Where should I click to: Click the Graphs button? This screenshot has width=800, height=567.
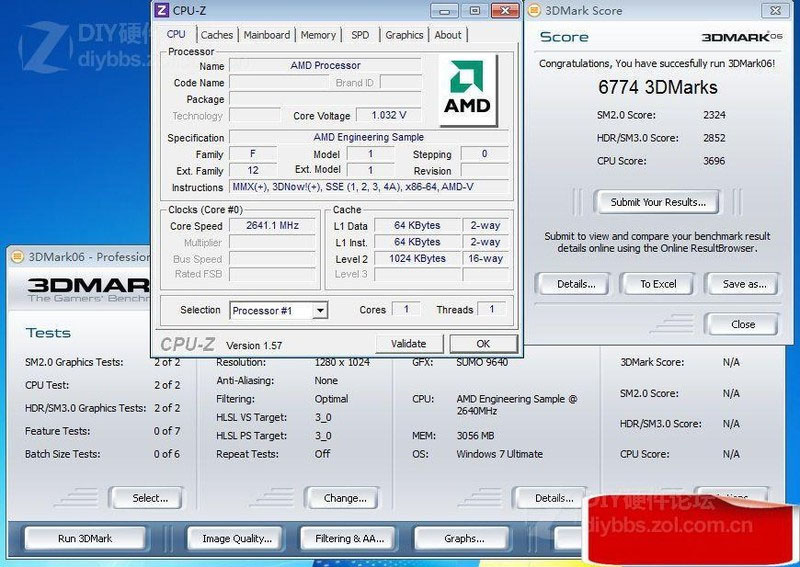pyautogui.click(x=464, y=538)
